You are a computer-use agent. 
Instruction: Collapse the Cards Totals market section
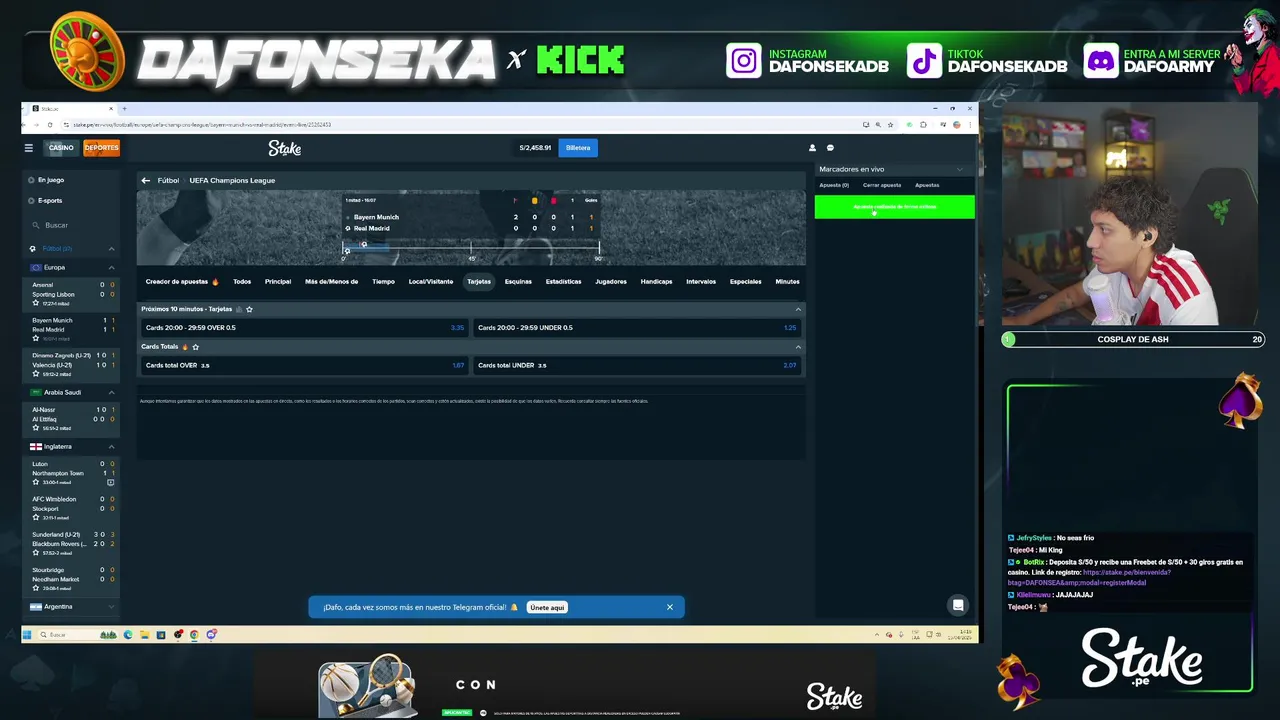[x=798, y=347]
